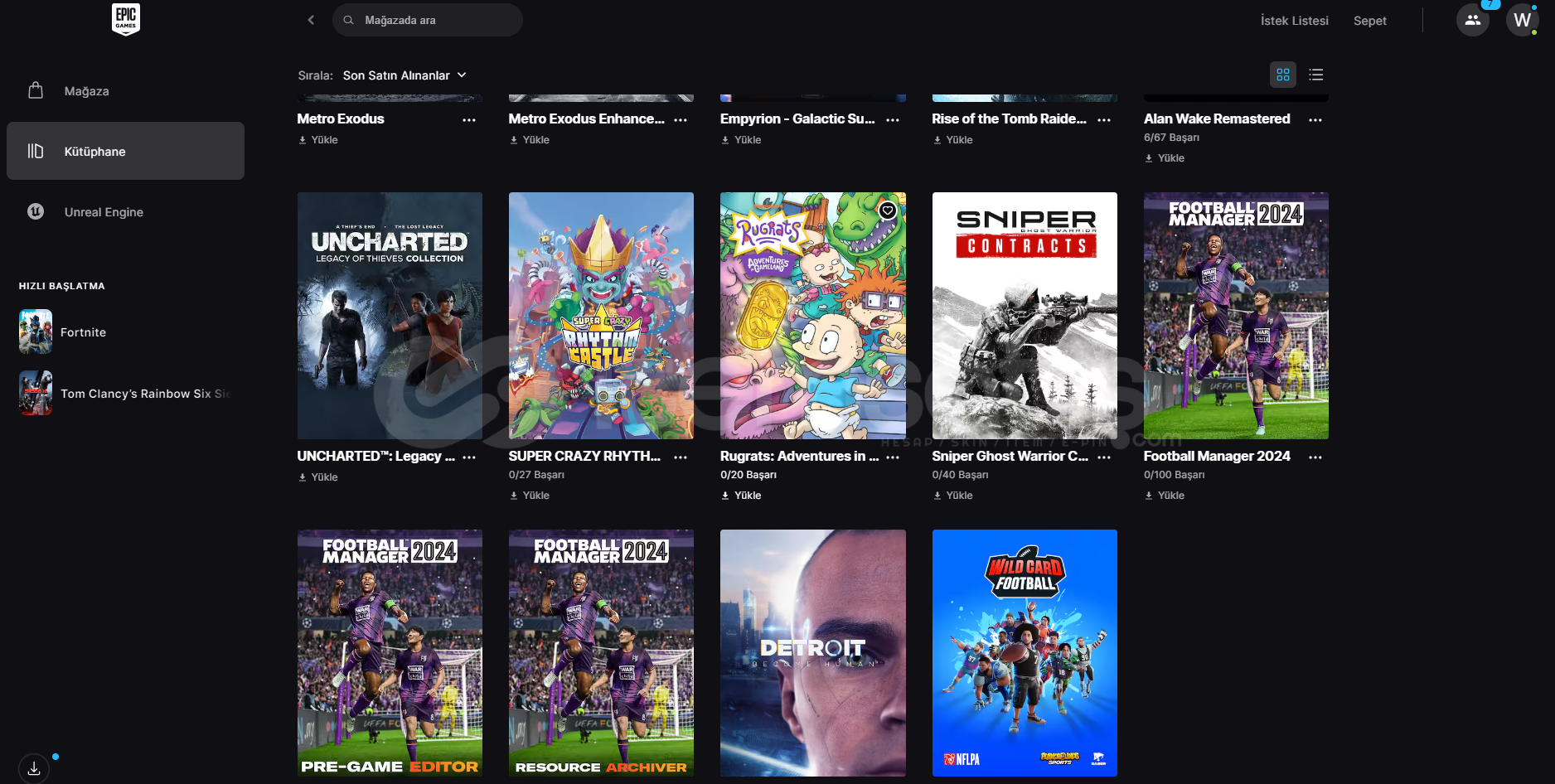This screenshot has height=784, width=1555.
Task: Click the Alan Wake Remastered title
Action: (x=1217, y=119)
